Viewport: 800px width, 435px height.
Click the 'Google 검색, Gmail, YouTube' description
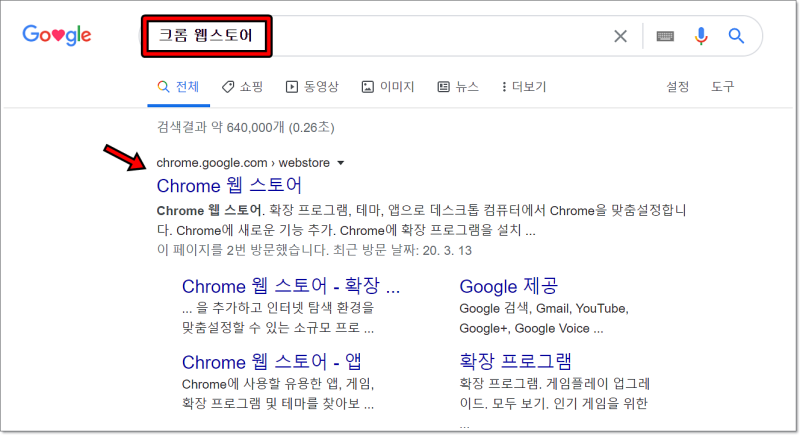coord(544,318)
